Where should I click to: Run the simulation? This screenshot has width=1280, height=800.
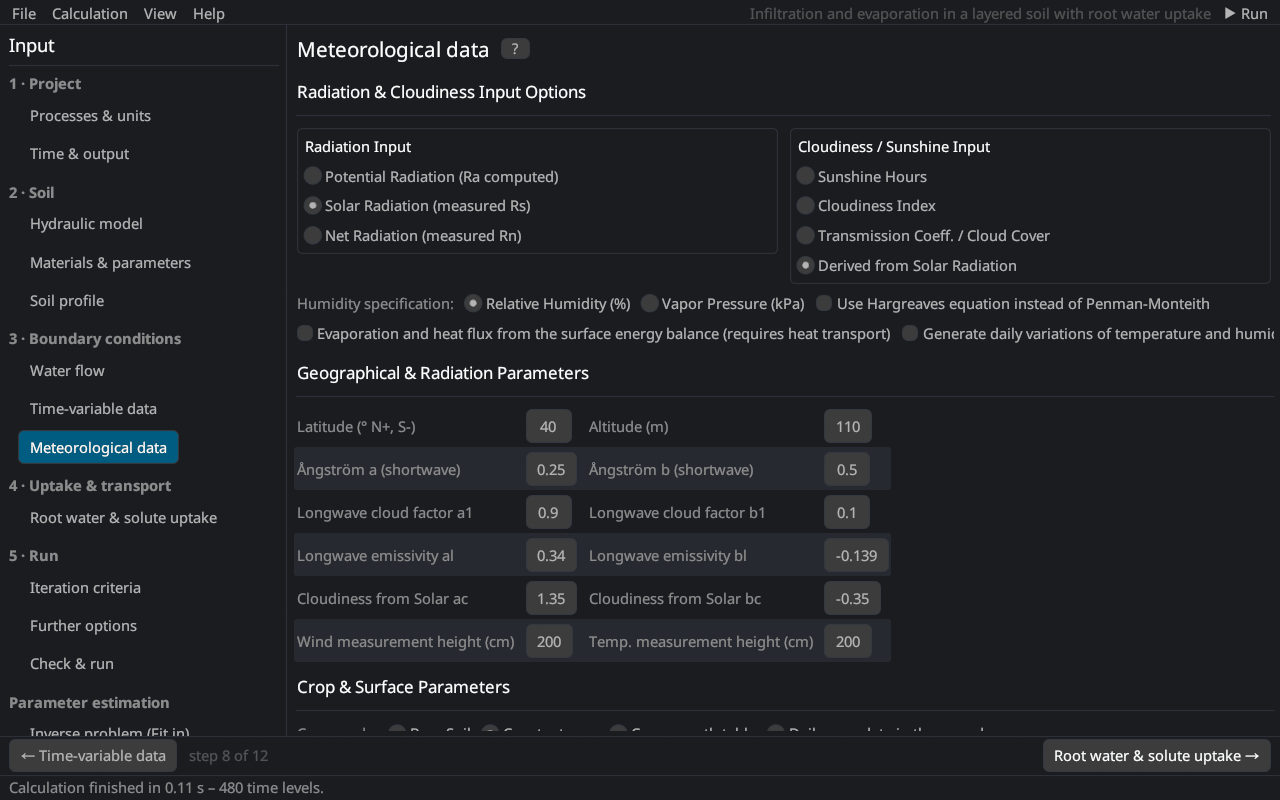pyautogui.click(x=1246, y=14)
